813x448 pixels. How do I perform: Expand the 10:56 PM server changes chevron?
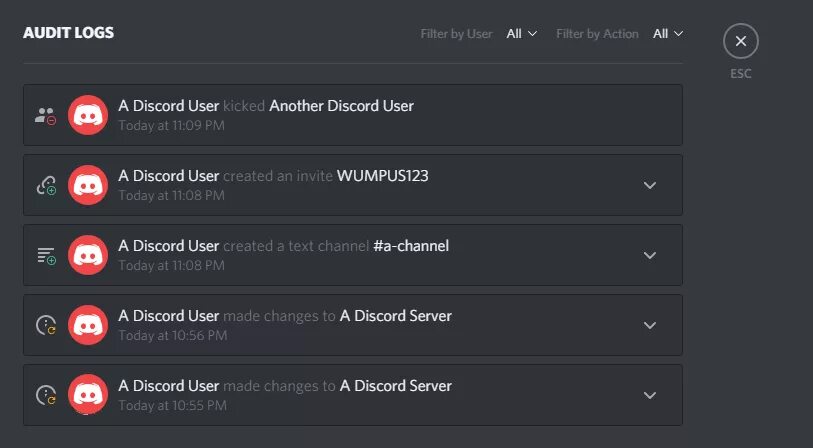point(650,325)
